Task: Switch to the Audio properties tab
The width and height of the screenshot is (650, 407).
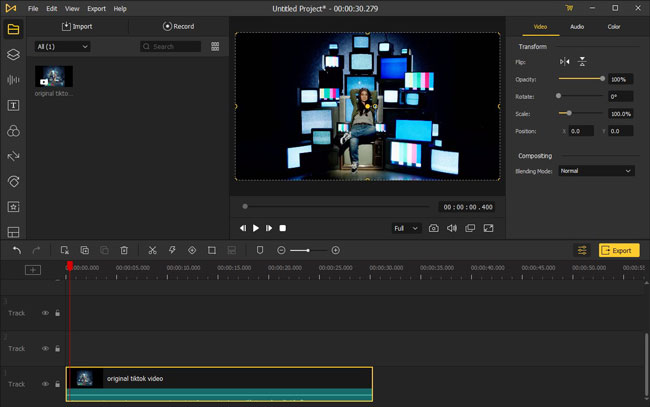Action: [x=577, y=27]
